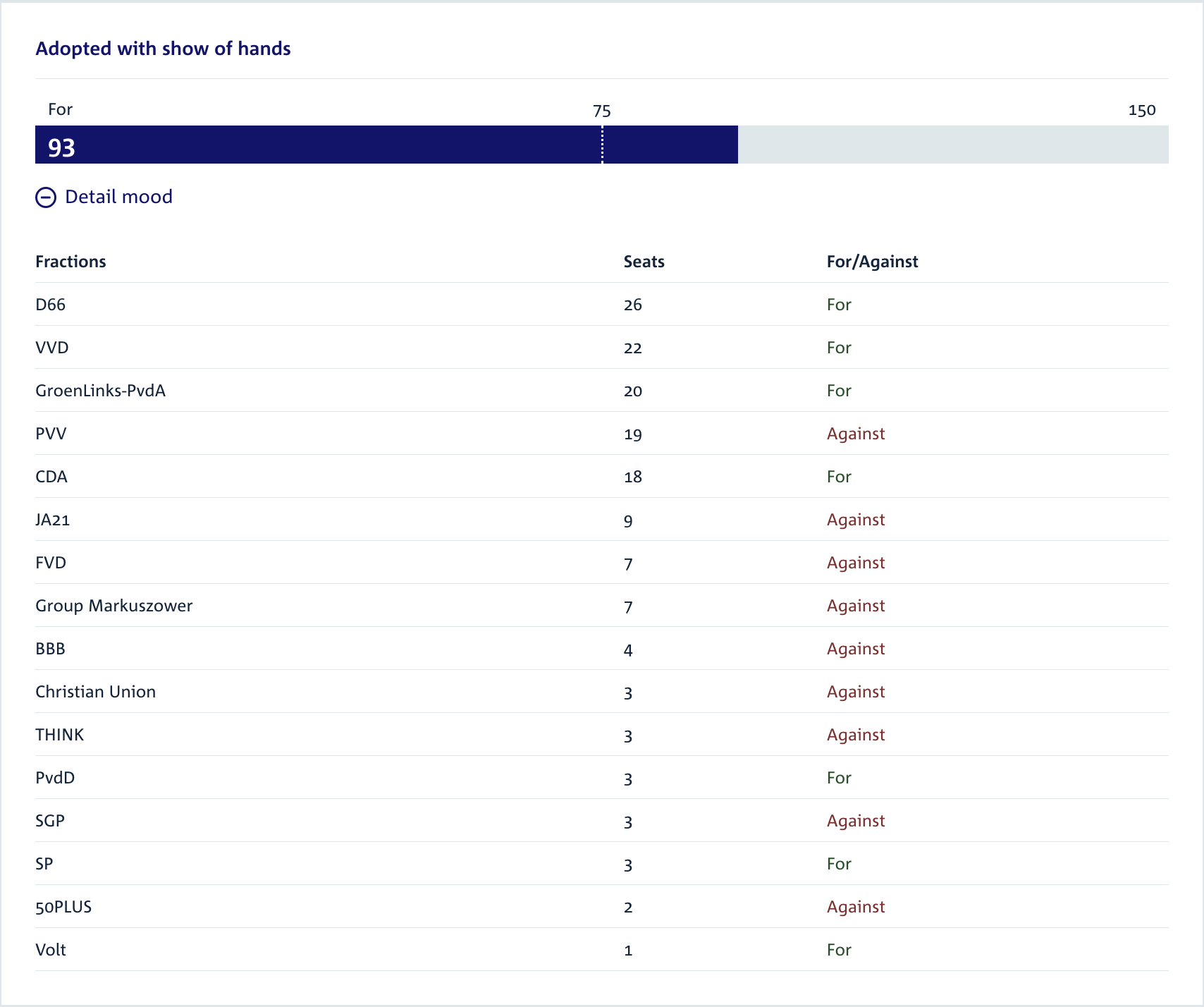Viewport: 1204px width, 1007px height.
Task: Select the D66 fraction row
Action: pos(50,304)
